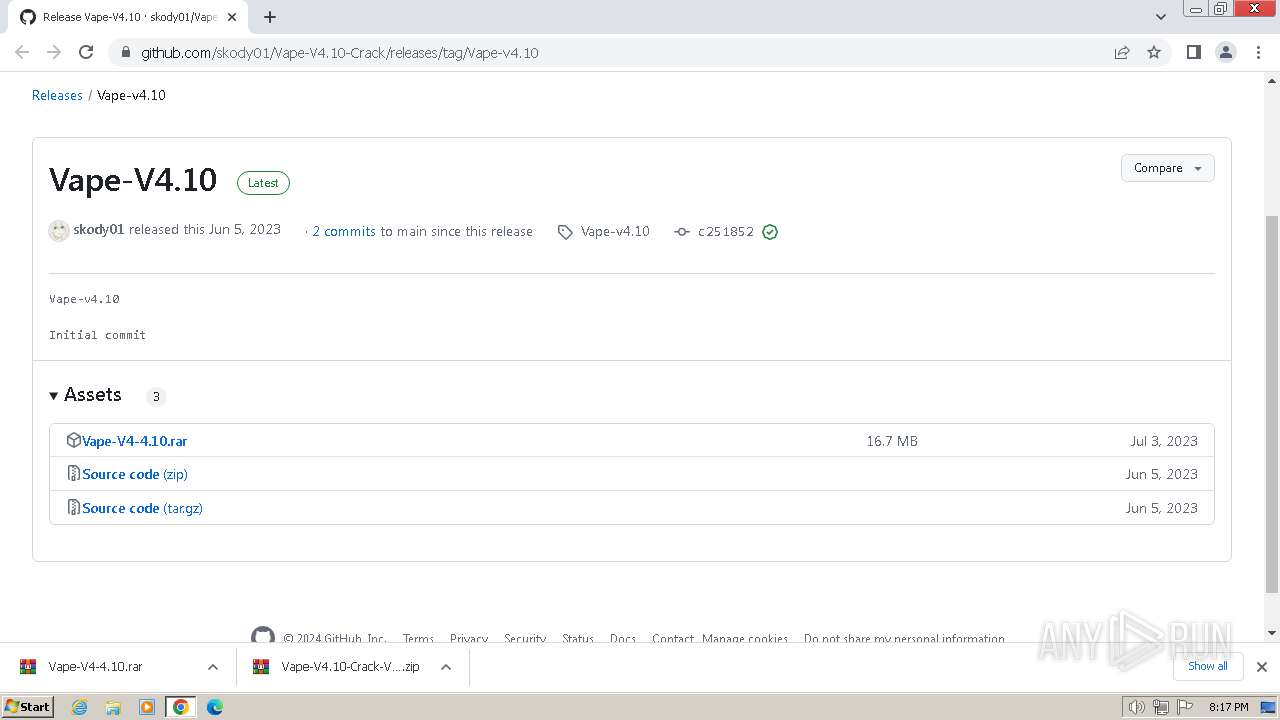
Task: Open Compare dropdown
Action: 1167,168
